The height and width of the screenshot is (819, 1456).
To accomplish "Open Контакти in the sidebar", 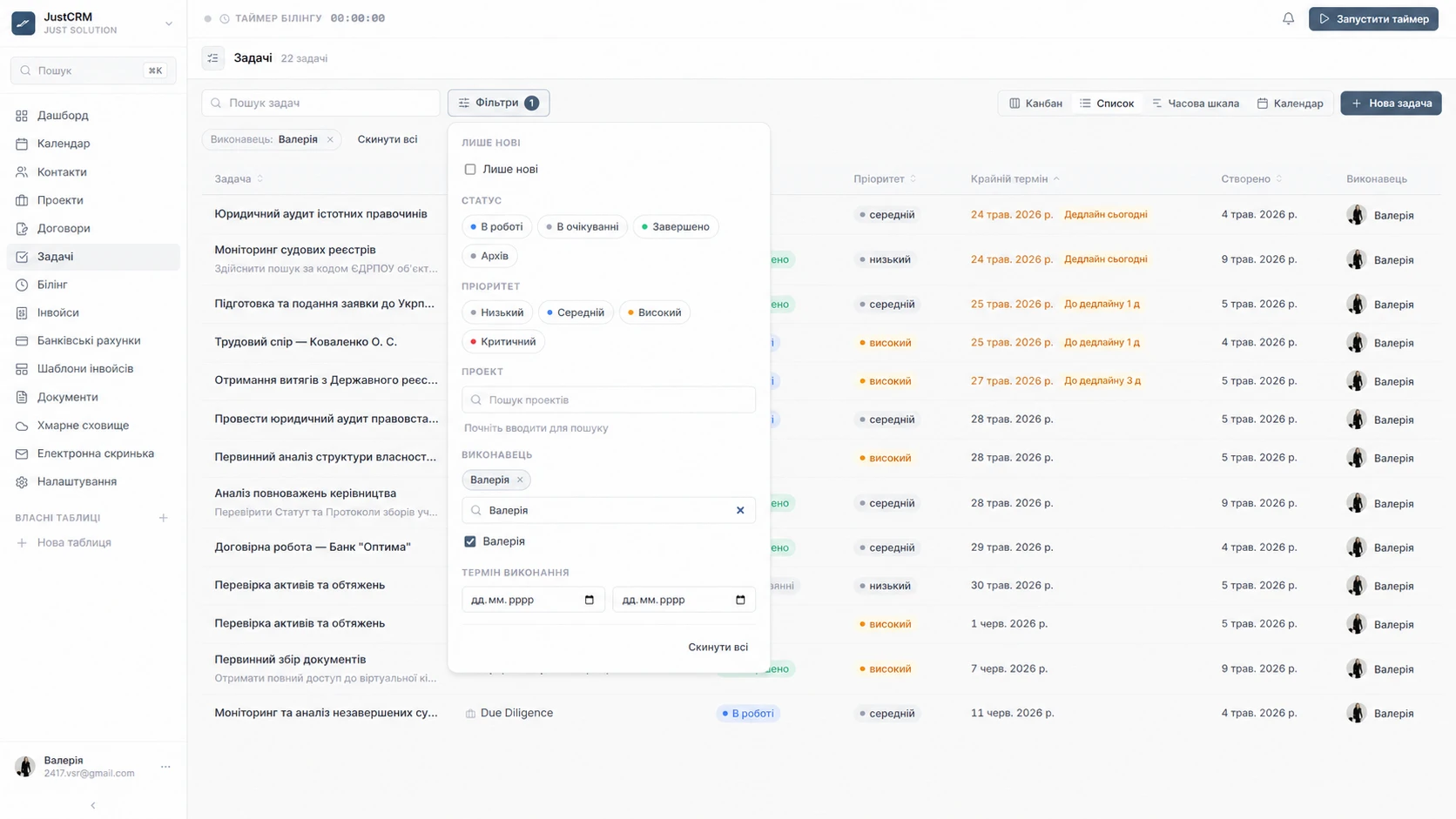I will [x=93, y=171].
